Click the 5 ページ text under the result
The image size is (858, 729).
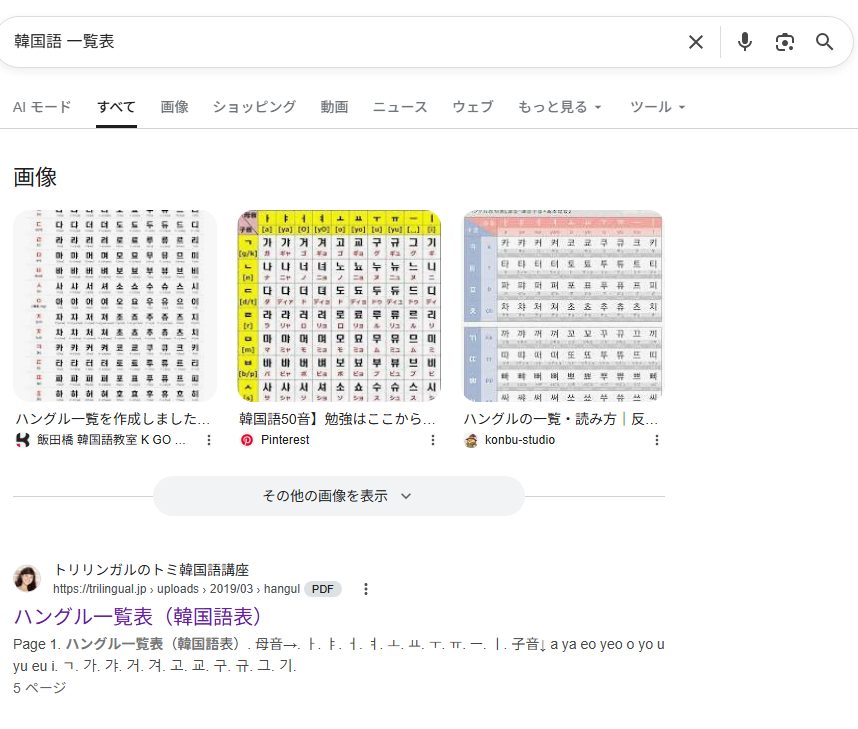point(39,688)
